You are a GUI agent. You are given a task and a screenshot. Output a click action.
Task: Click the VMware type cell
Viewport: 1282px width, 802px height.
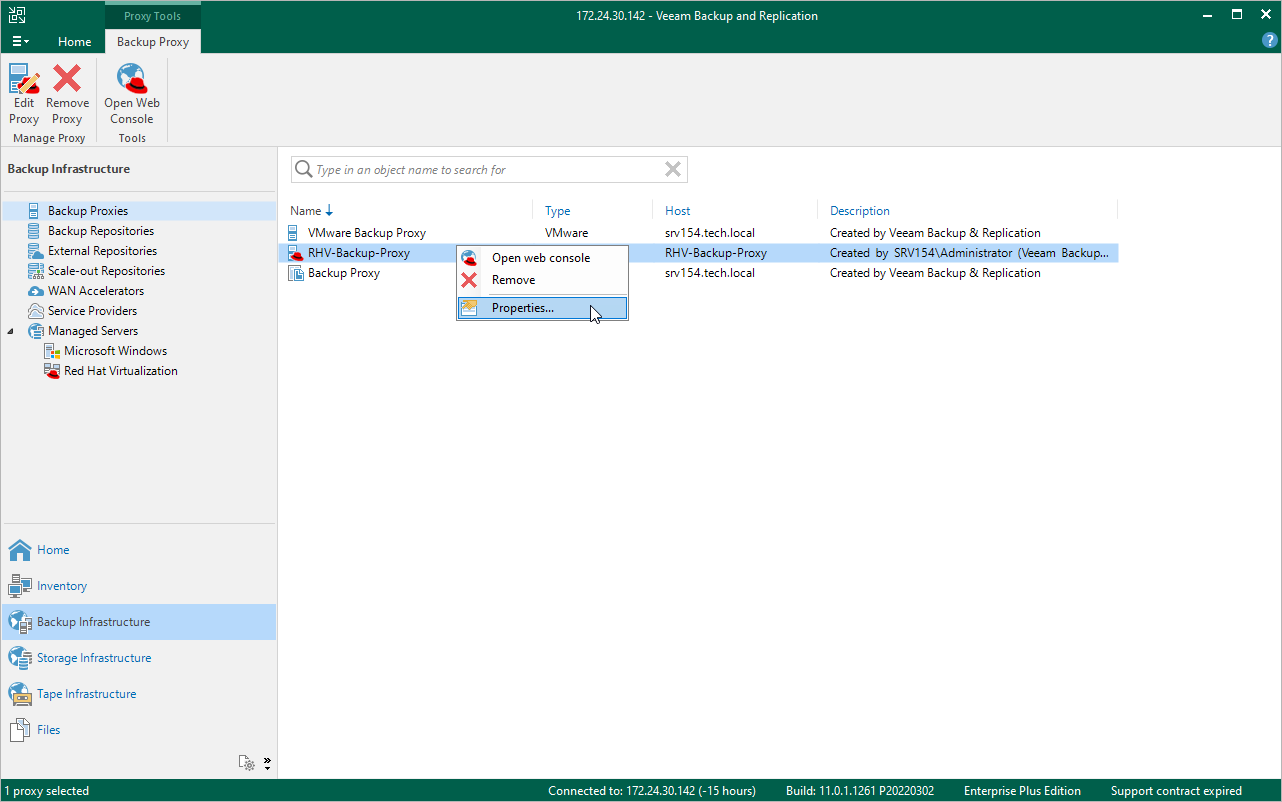567,233
